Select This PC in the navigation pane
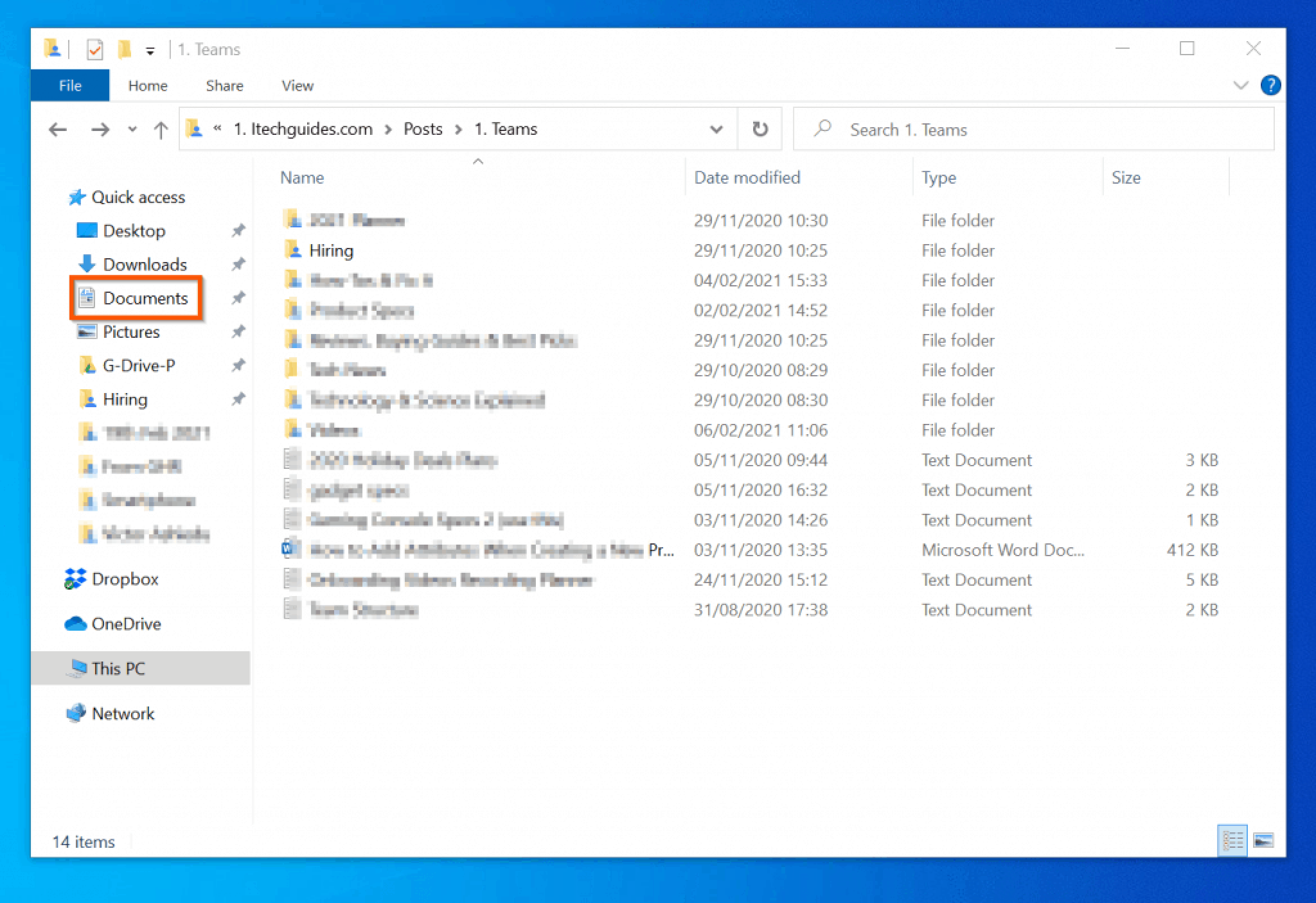This screenshot has width=1316, height=903. click(x=140, y=669)
